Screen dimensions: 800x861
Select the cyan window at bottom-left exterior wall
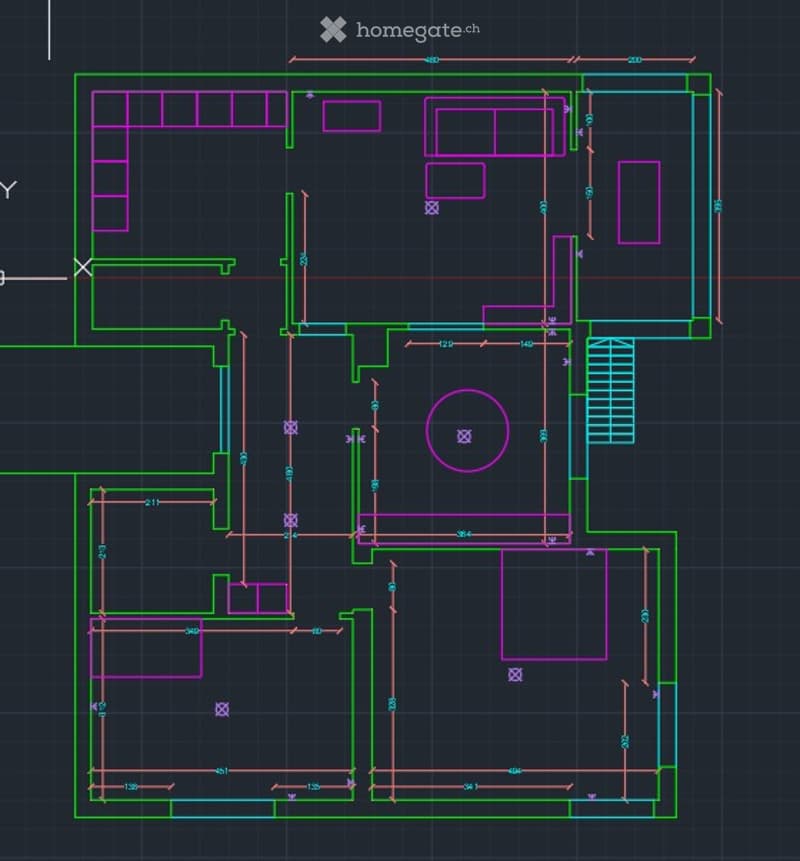pos(222,809)
